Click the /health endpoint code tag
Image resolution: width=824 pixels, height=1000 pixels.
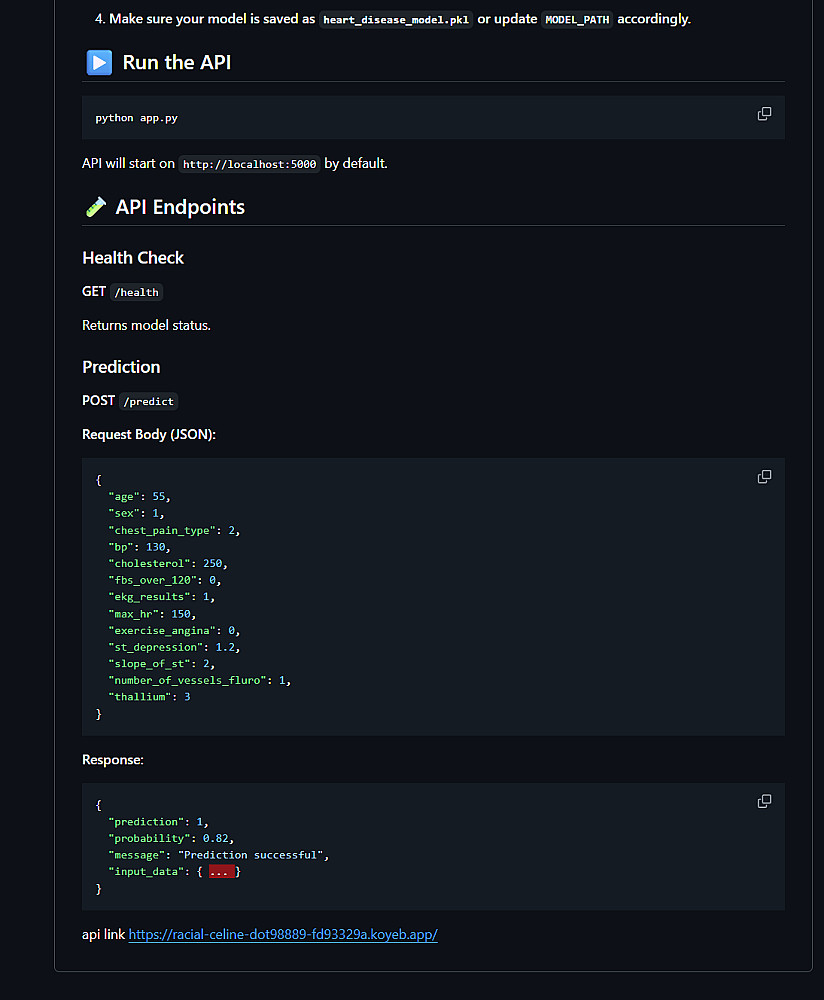tap(137, 292)
